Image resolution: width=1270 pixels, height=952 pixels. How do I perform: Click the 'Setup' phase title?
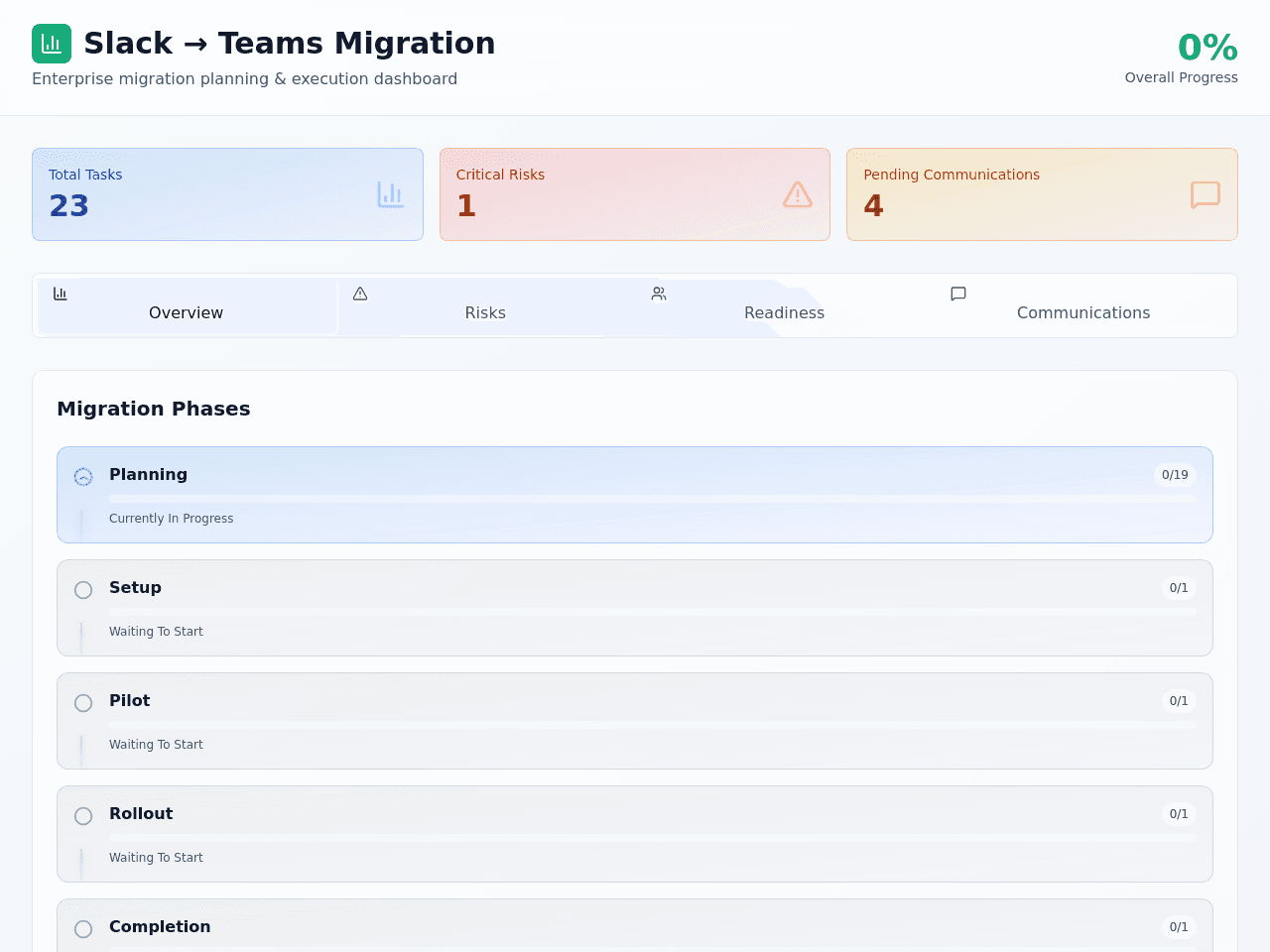[x=135, y=587]
